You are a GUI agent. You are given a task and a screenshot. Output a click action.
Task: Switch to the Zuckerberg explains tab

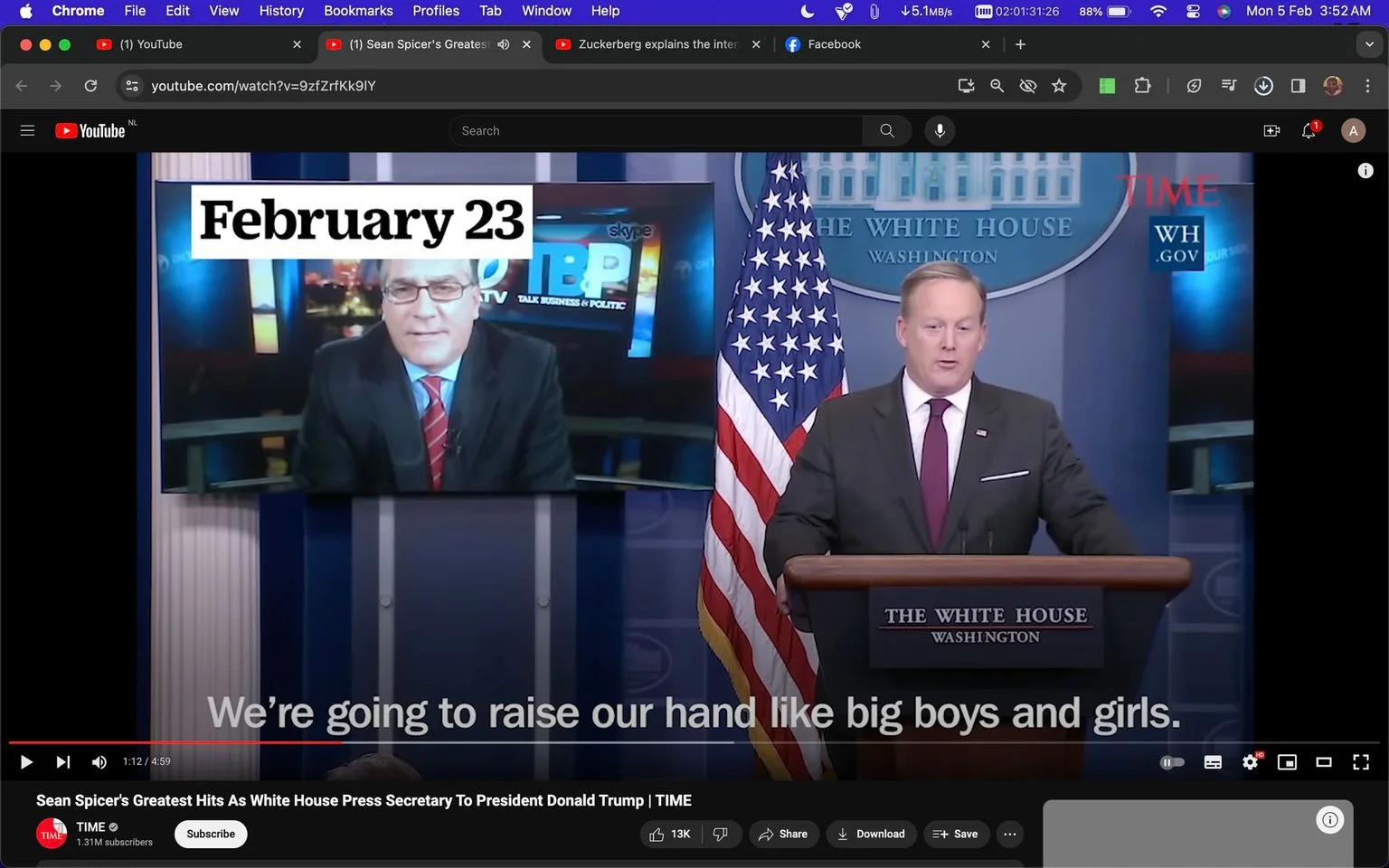tap(657, 44)
